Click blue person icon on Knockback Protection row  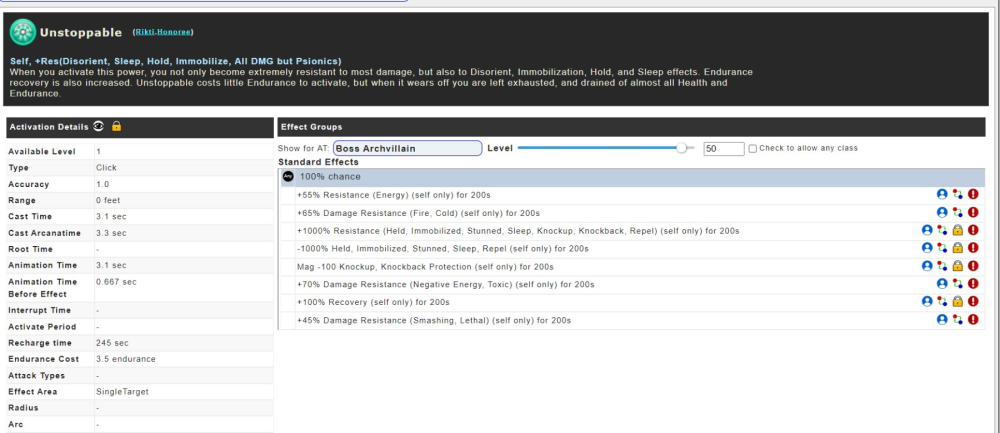(926, 266)
